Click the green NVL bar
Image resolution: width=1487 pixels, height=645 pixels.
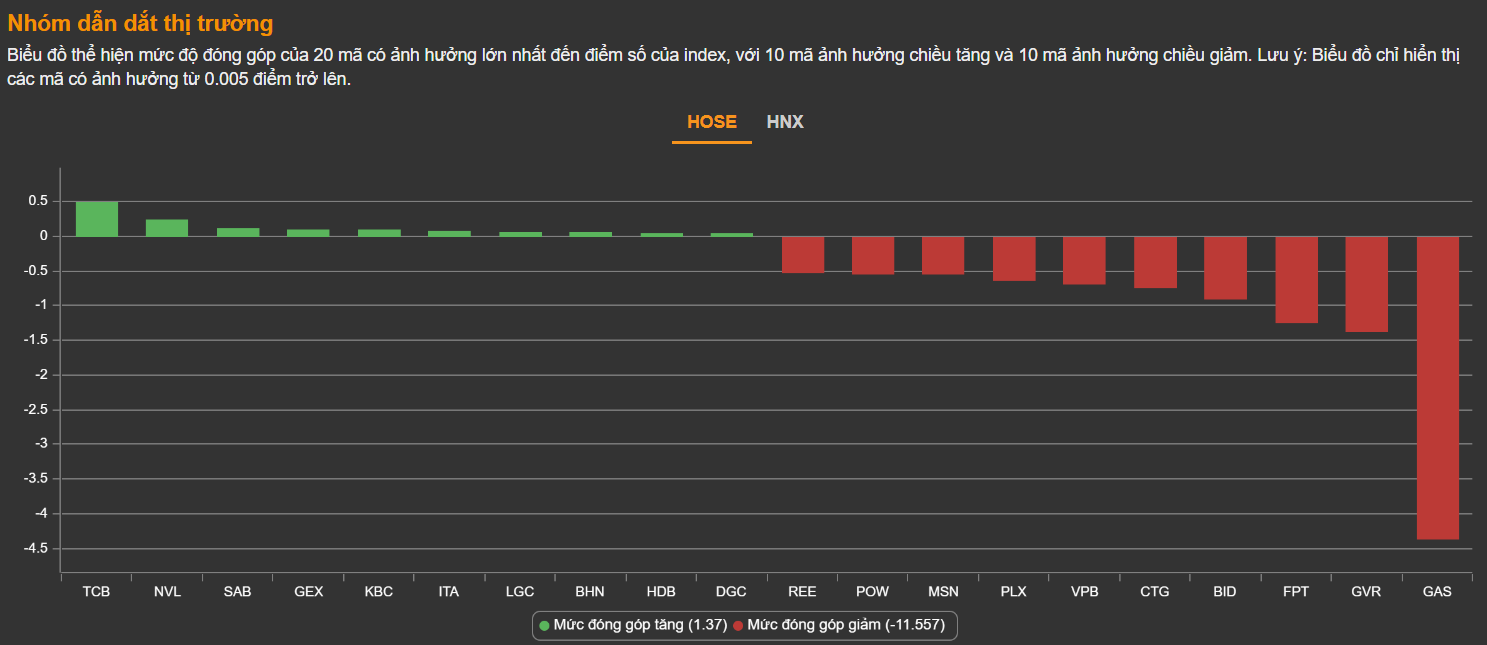coord(167,228)
